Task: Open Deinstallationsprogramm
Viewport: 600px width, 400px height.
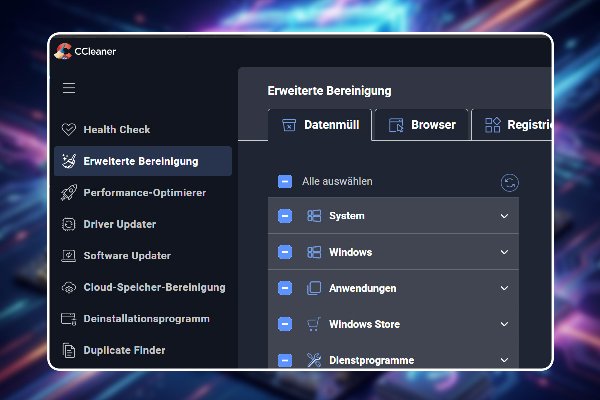Action: (x=143, y=318)
